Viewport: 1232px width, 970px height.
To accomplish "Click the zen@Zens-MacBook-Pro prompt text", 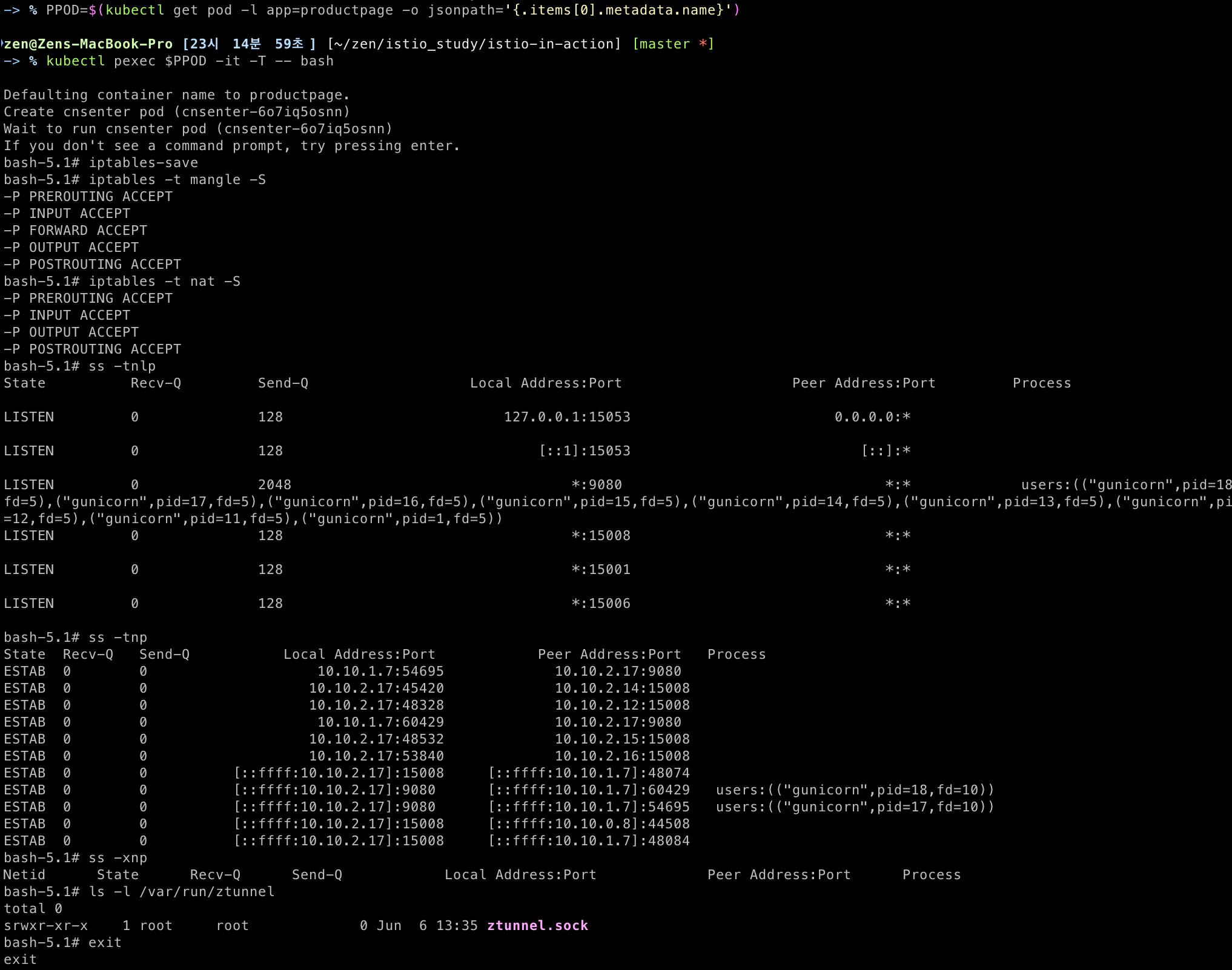I will click(88, 44).
